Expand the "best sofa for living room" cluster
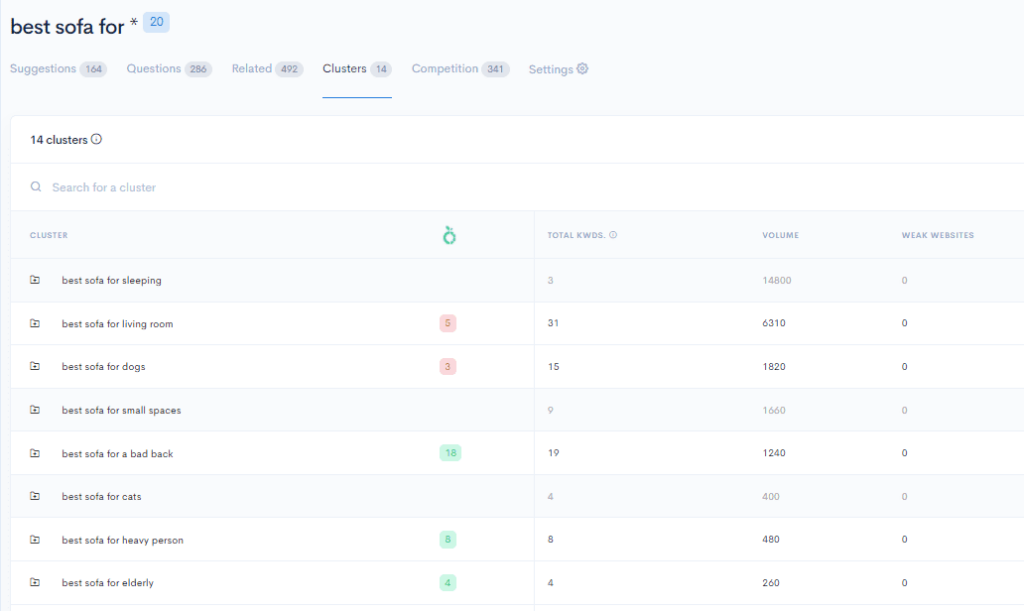Image resolution: width=1024 pixels, height=611 pixels. coord(36,323)
